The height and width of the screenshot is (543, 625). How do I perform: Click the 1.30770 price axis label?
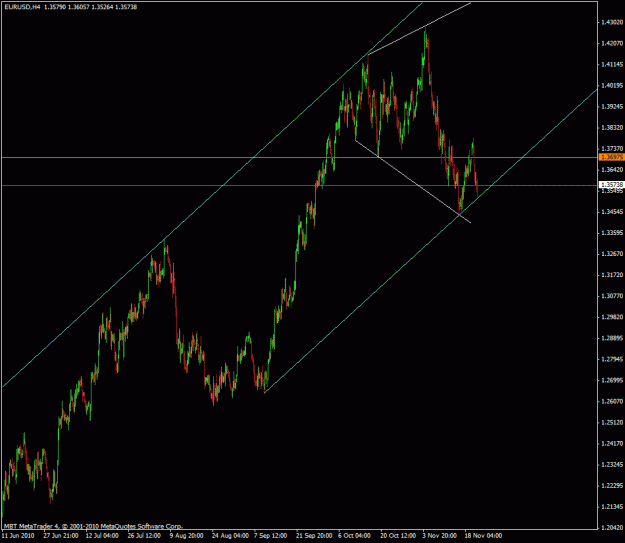click(612, 296)
